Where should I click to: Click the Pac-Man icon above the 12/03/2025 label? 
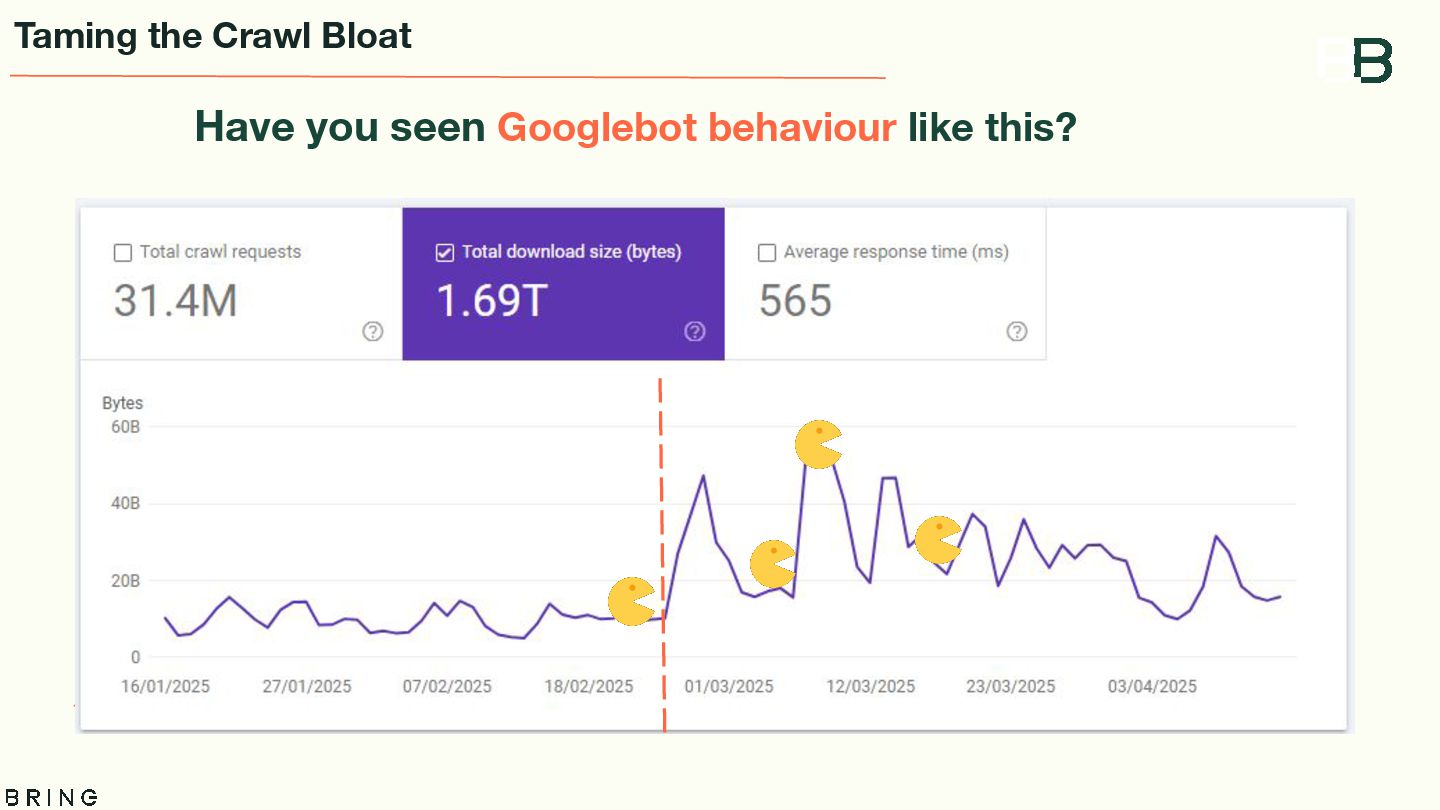pos(938,540)
